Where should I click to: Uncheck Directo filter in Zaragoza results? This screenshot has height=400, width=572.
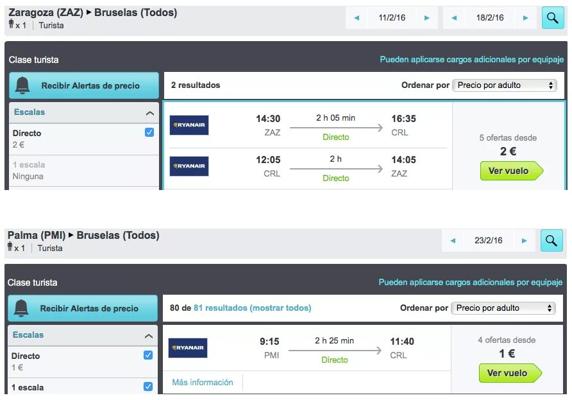click(x=149, y=132)
